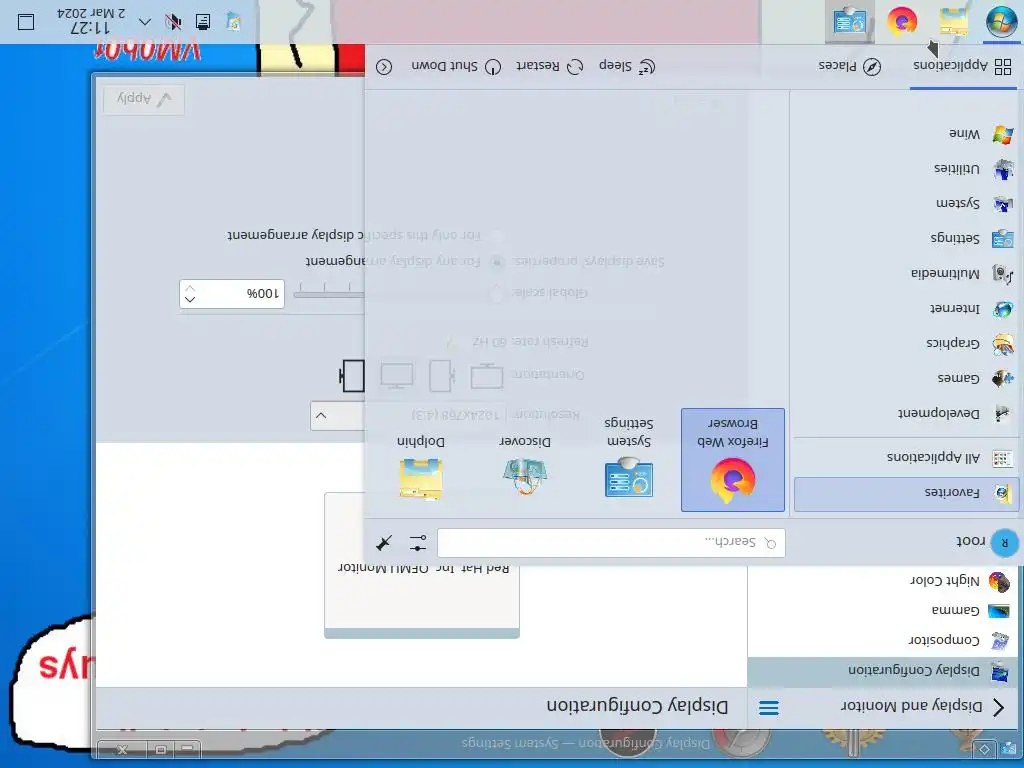Open the clock showing 11:27
This screenshot has width=1024, height=768.
coord(91,21)
